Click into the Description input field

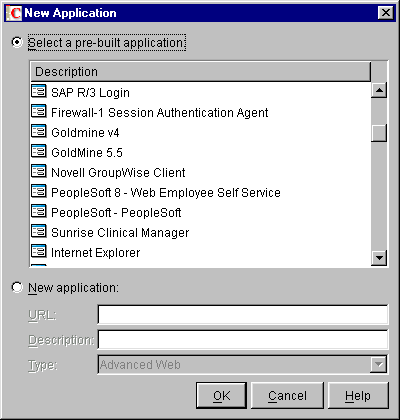(243, 339)
